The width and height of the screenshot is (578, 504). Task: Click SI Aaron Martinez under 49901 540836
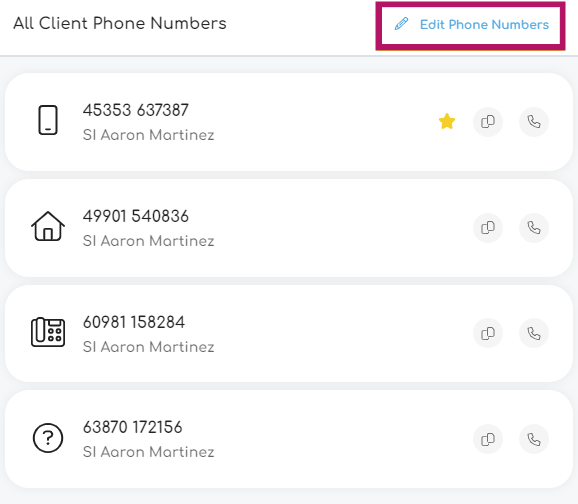149,241
